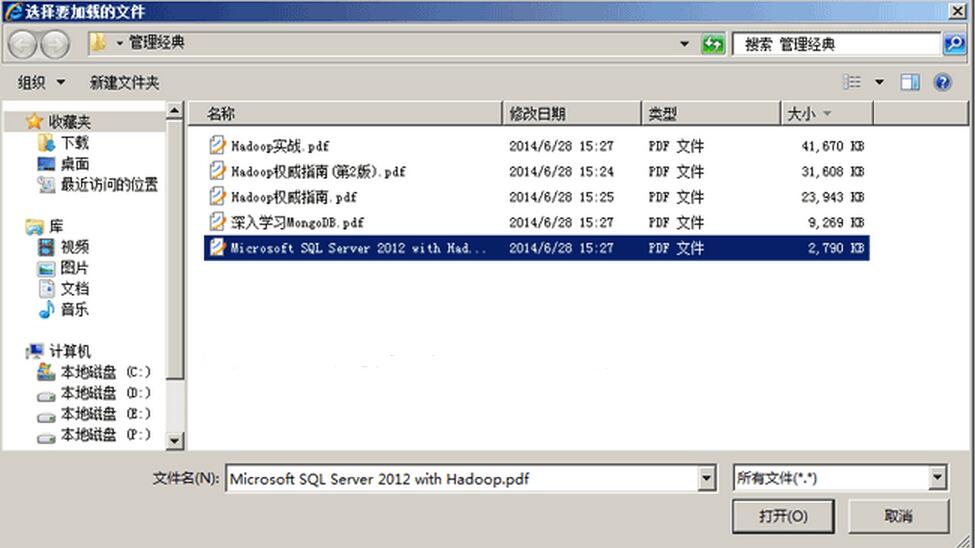Open the 所有文件(*.*) file type dropdown
Screen dimensions: 975x548
click(937, 478)
